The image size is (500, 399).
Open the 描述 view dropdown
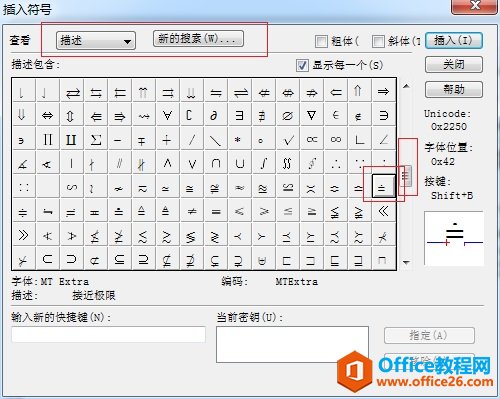[96, 41]
